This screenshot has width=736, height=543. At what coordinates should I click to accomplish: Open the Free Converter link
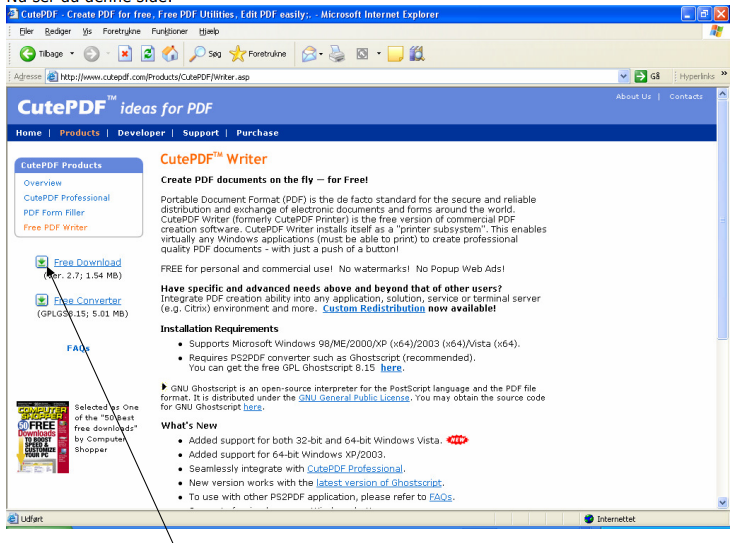87,300
